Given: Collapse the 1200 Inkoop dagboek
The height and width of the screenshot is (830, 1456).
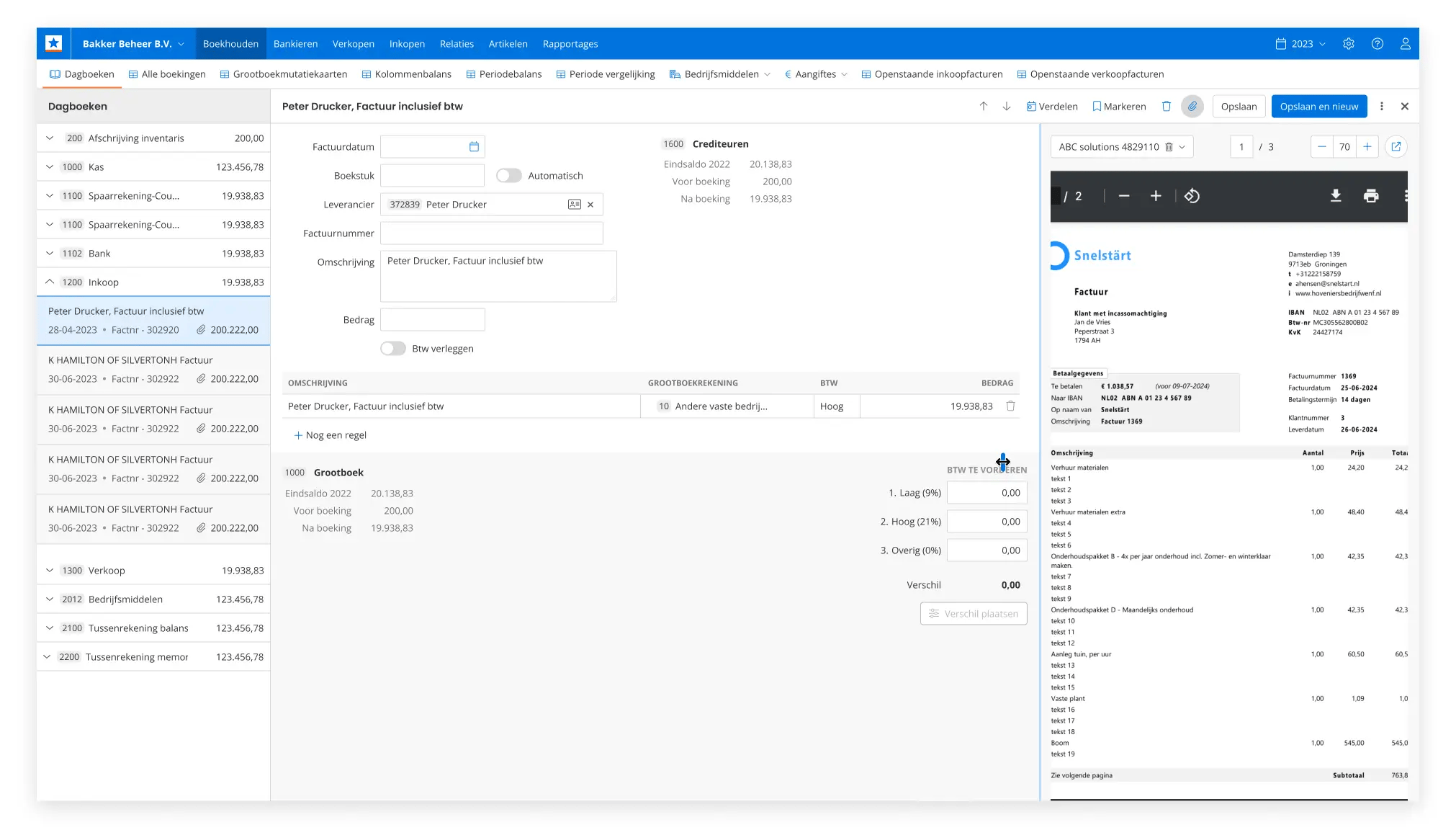Looking at the screenshot, I should coord(50,282).
